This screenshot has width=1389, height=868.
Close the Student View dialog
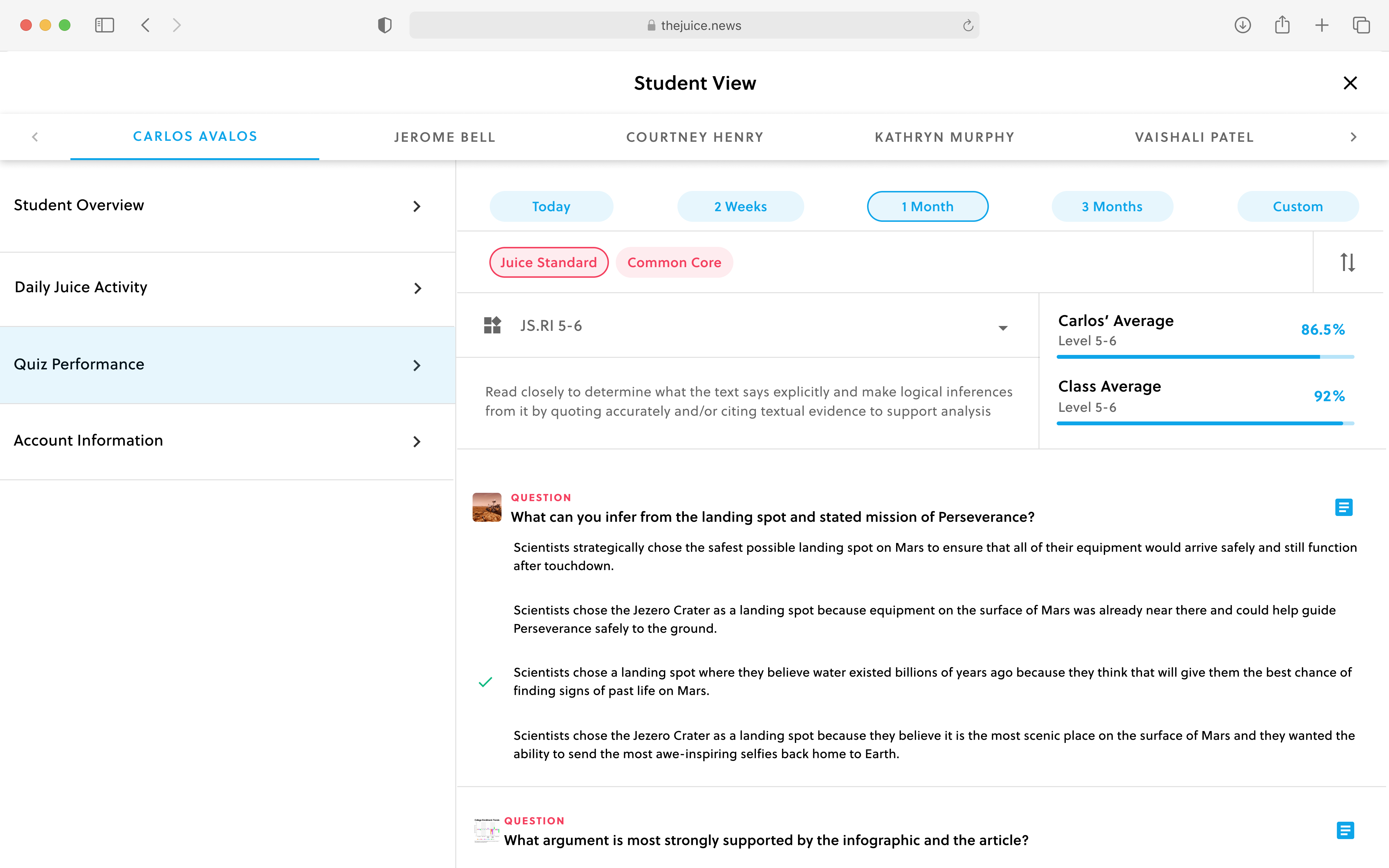[1350, 83]
